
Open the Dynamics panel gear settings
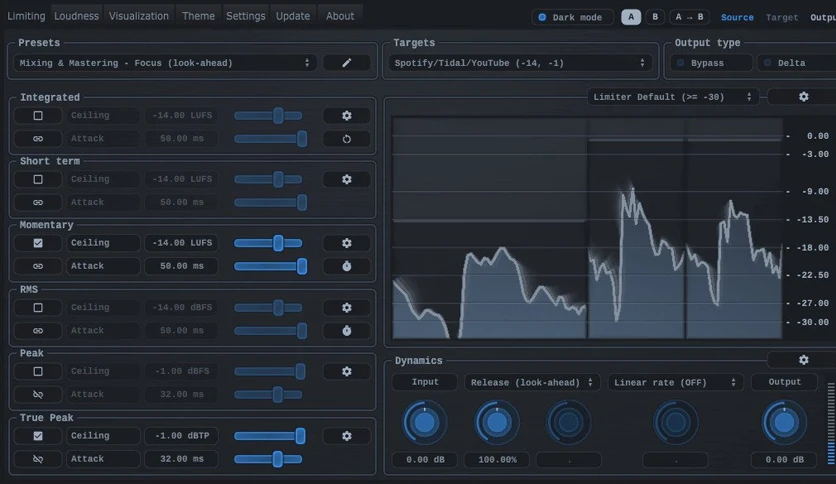(x=803, y=360)
